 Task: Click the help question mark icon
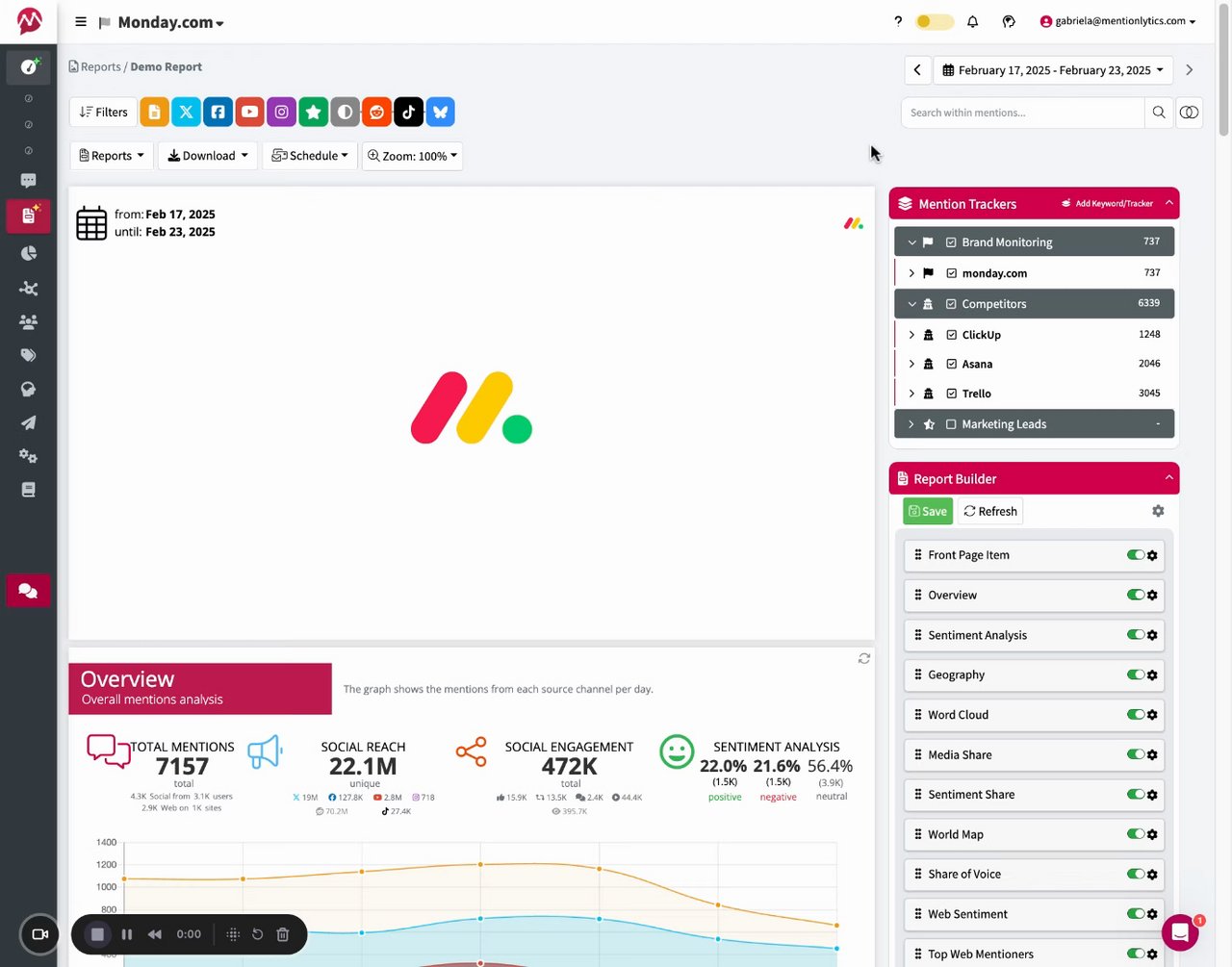pos(898,21)
